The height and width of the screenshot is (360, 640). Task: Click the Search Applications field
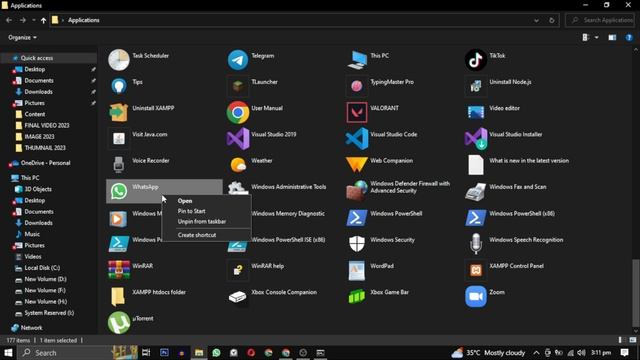tap(601, 20)
